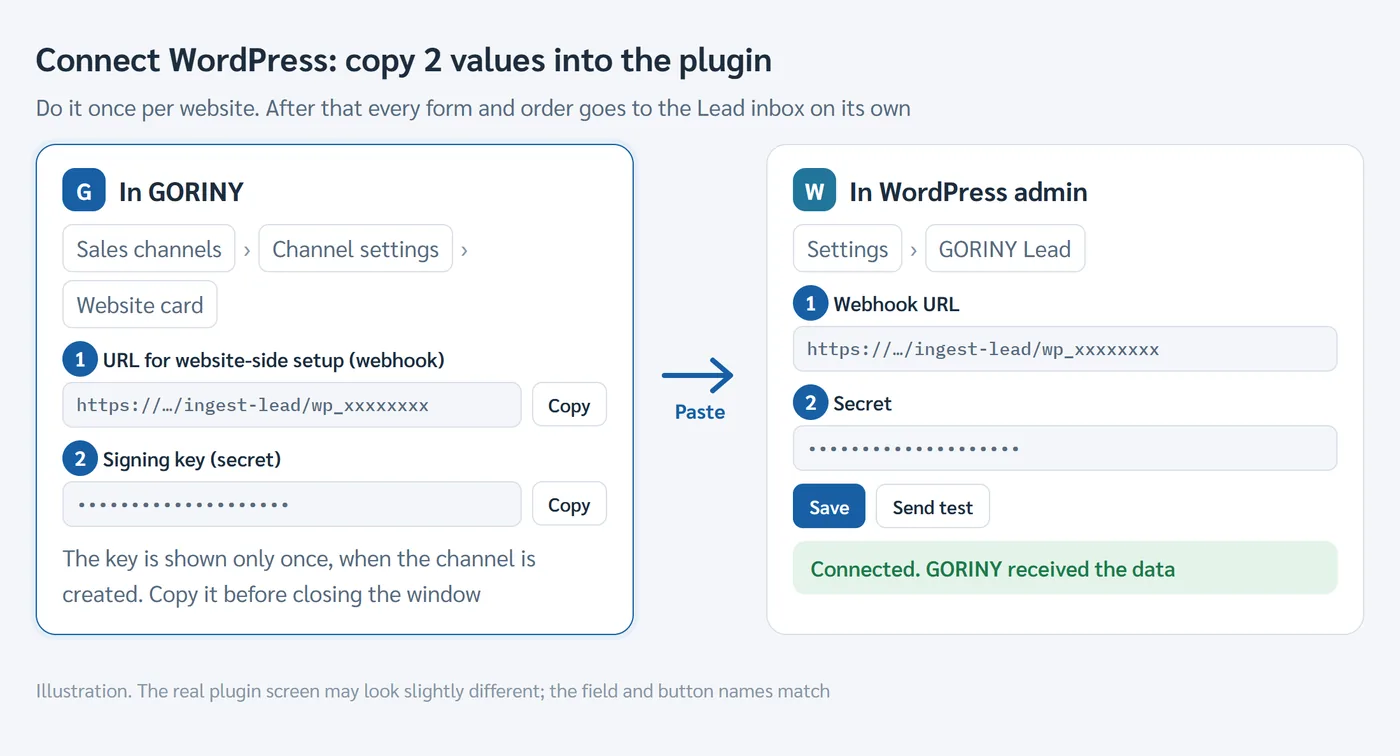Click the "Webhook URL" label
The image size is (1400, 756).
point(896,304)
